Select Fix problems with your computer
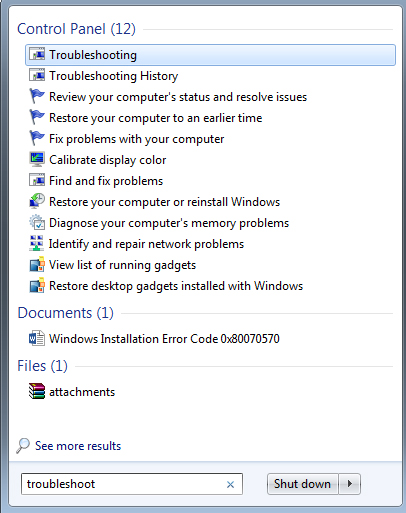Image resolution: width=406 pixels, height=513 pixels. [x=136, y=139]
